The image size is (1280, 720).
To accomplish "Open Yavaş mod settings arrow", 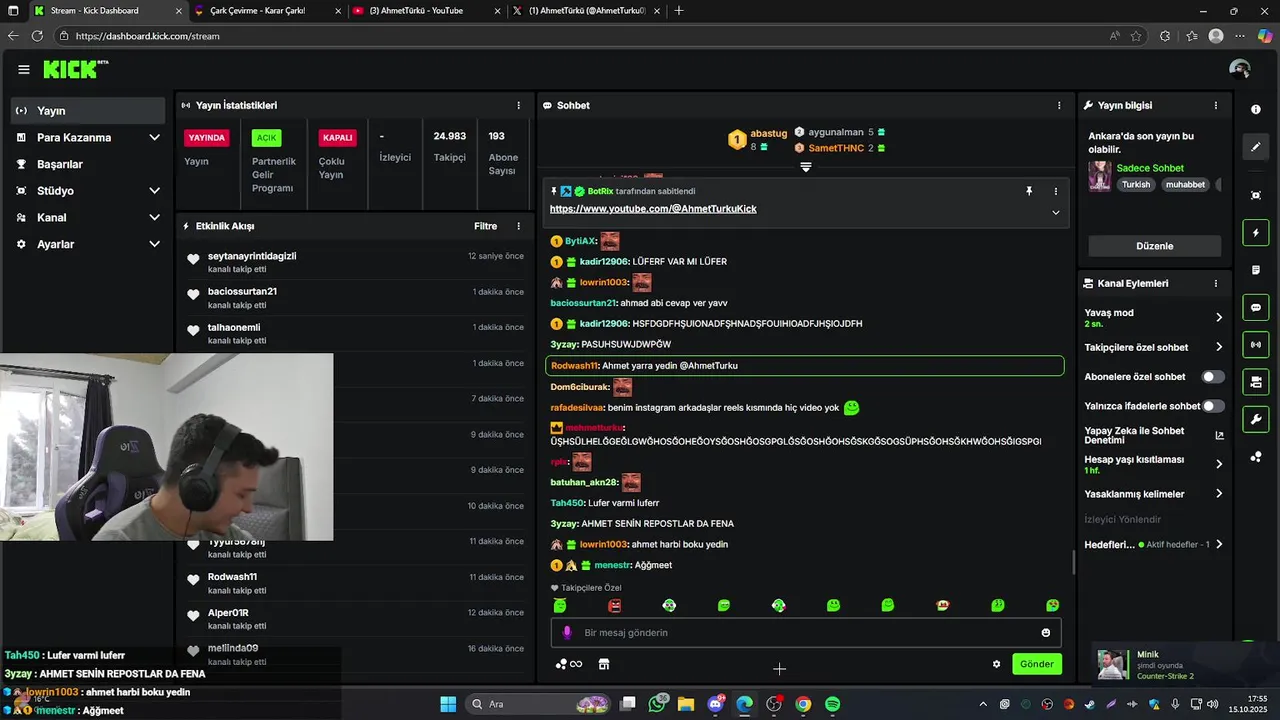I will click(x=1219, y=317).
